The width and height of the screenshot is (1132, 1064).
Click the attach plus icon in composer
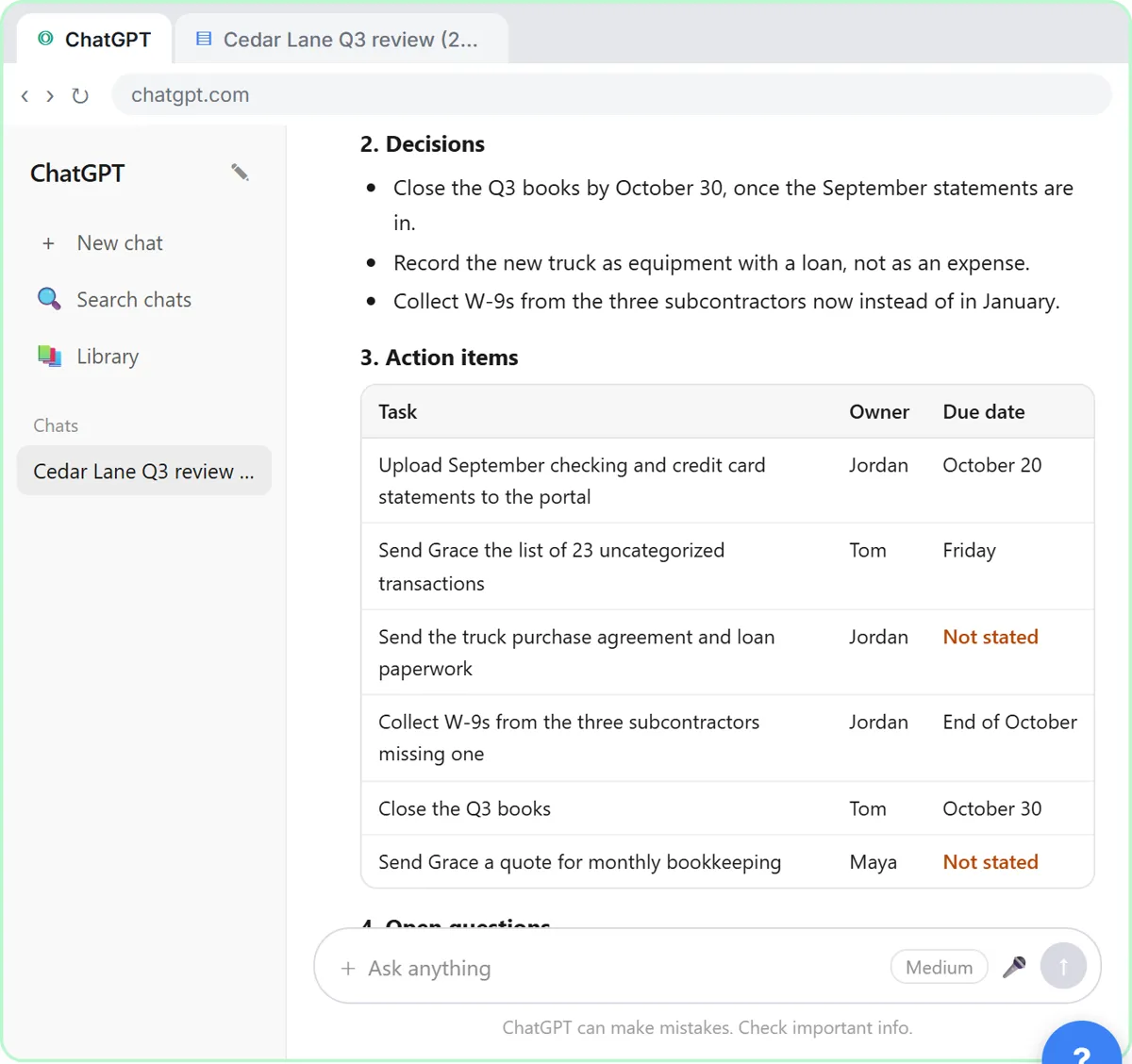pyautogui.click(x=348, y=969)
